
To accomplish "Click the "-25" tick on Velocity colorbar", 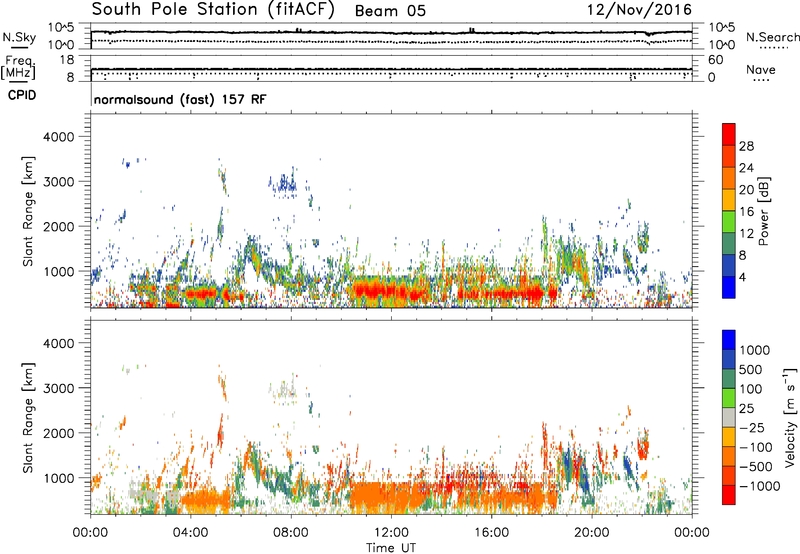I will [x=755, y=428].
